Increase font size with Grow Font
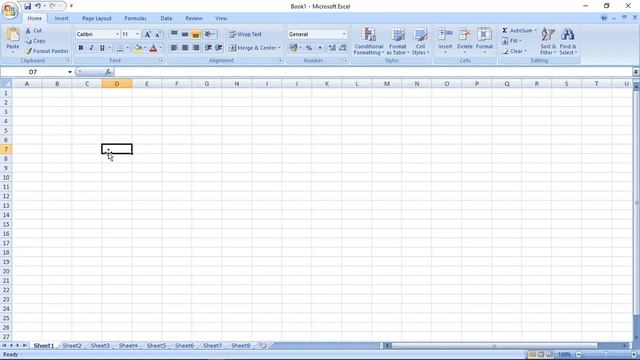 click(x=148, y=35)
